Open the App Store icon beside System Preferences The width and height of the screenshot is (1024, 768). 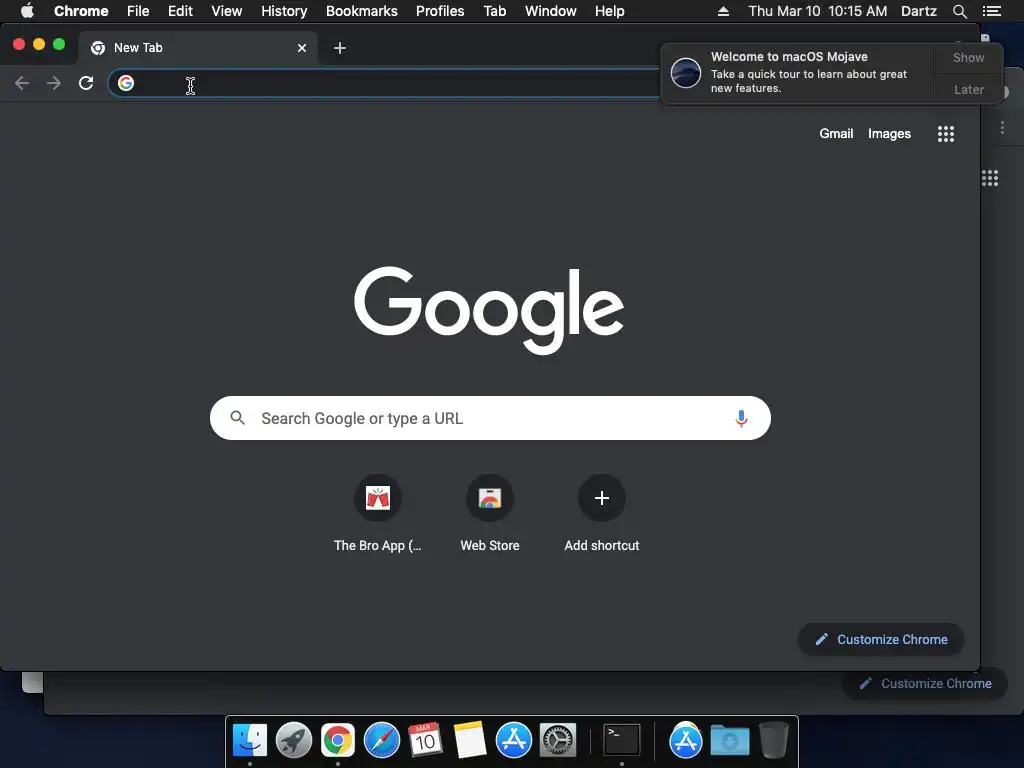(x=513, y=740)
